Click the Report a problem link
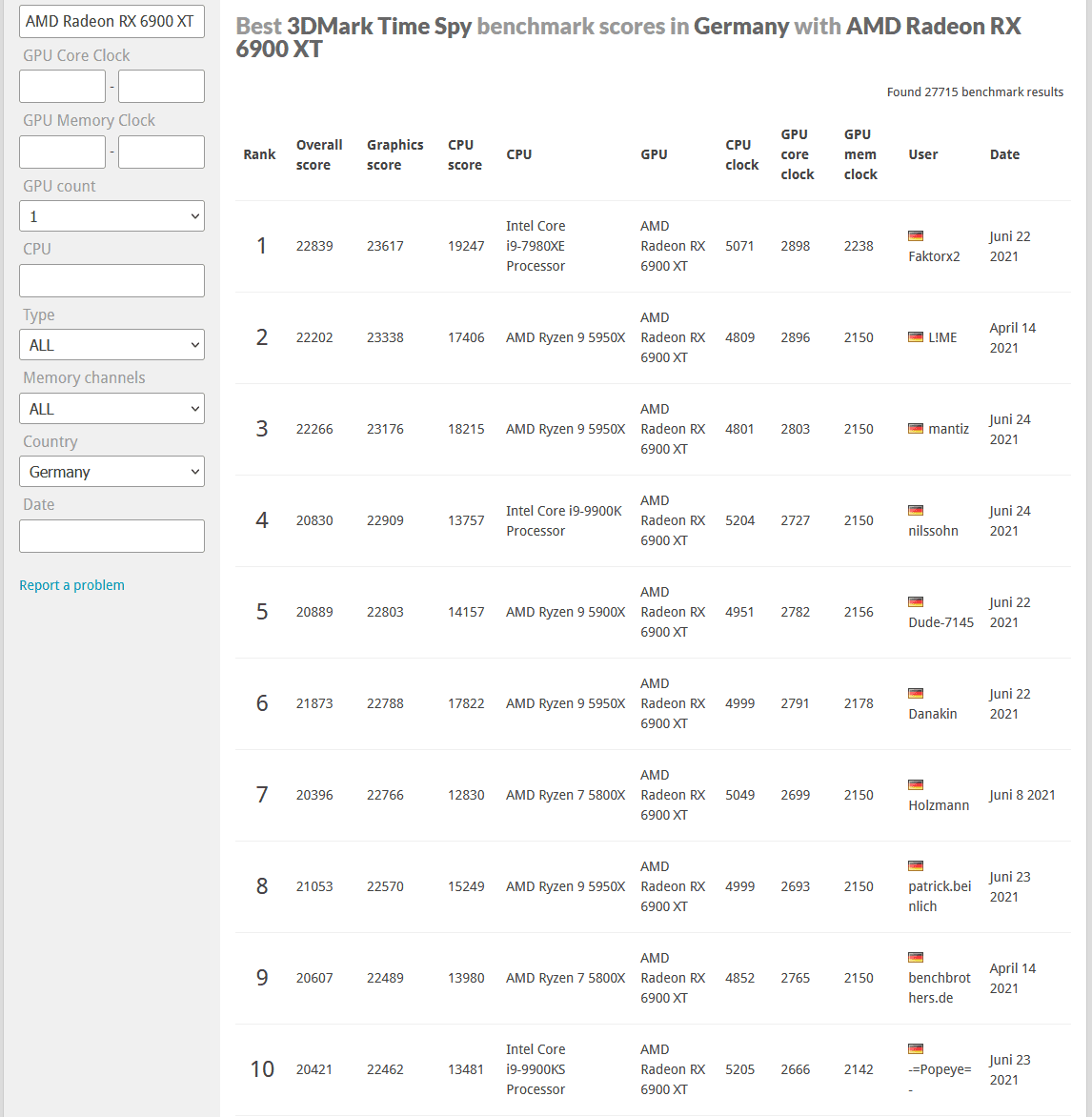The image size is (1092, 1117). pyautogui.click(x=72, y=585)
